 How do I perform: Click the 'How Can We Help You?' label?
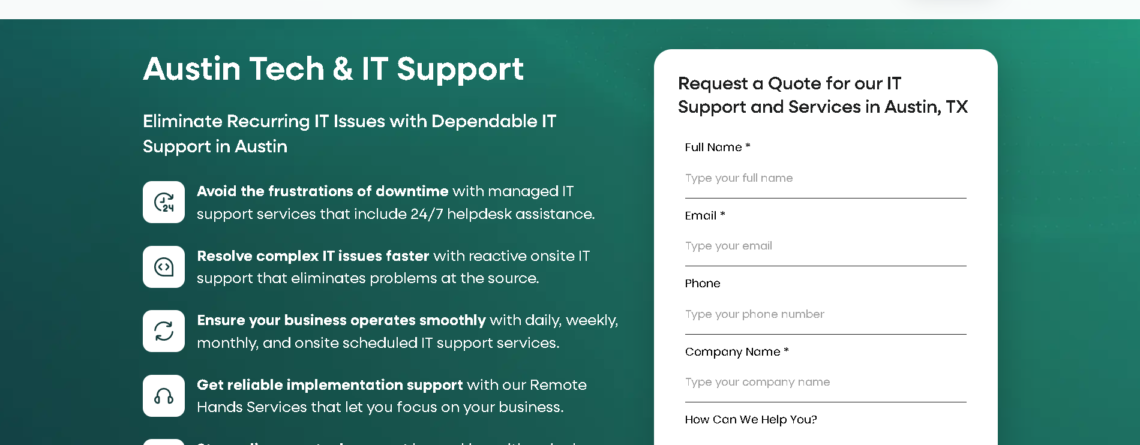[x=751, y=420]
